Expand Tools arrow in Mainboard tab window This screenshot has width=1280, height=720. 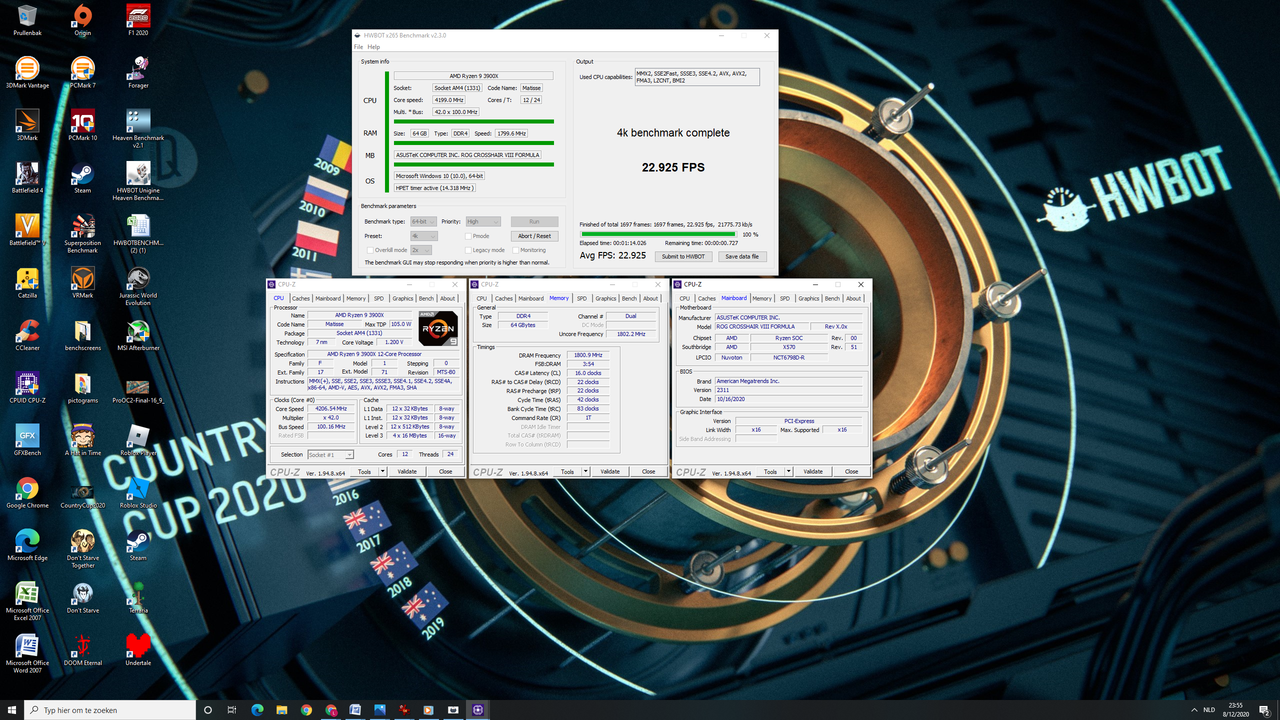click(x=787, y=471)
